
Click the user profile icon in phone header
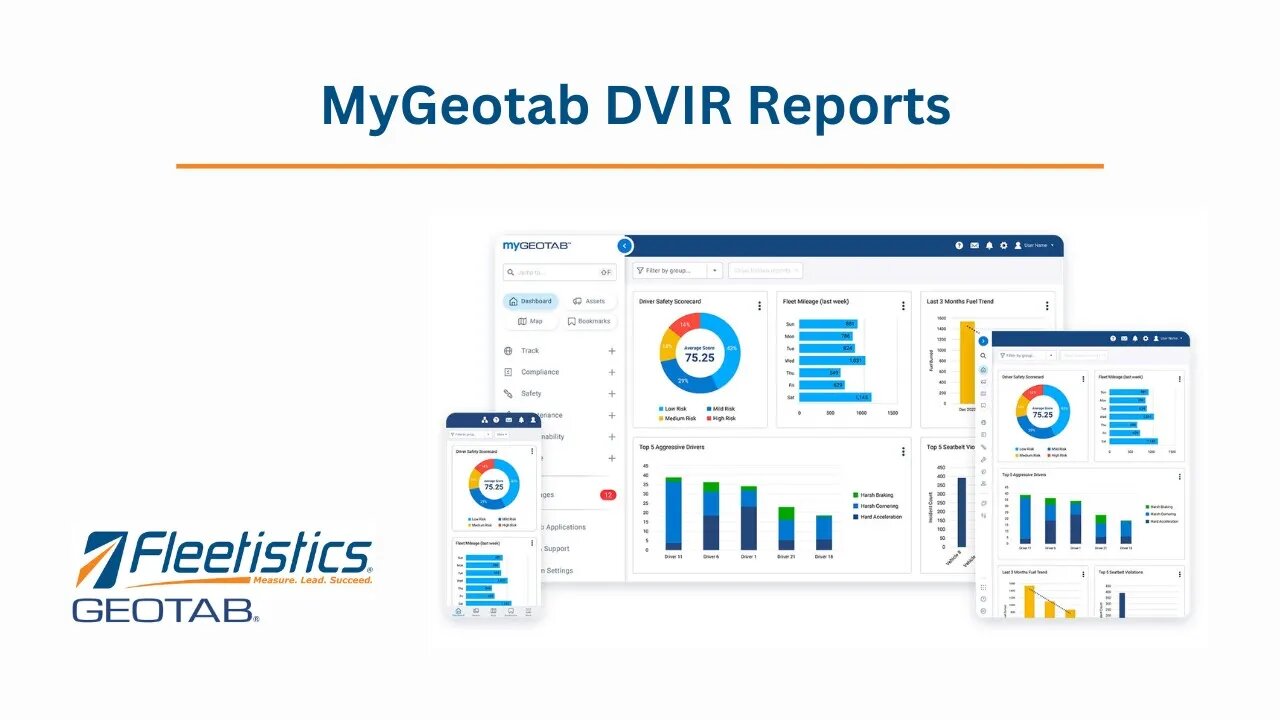pos(532,420)
